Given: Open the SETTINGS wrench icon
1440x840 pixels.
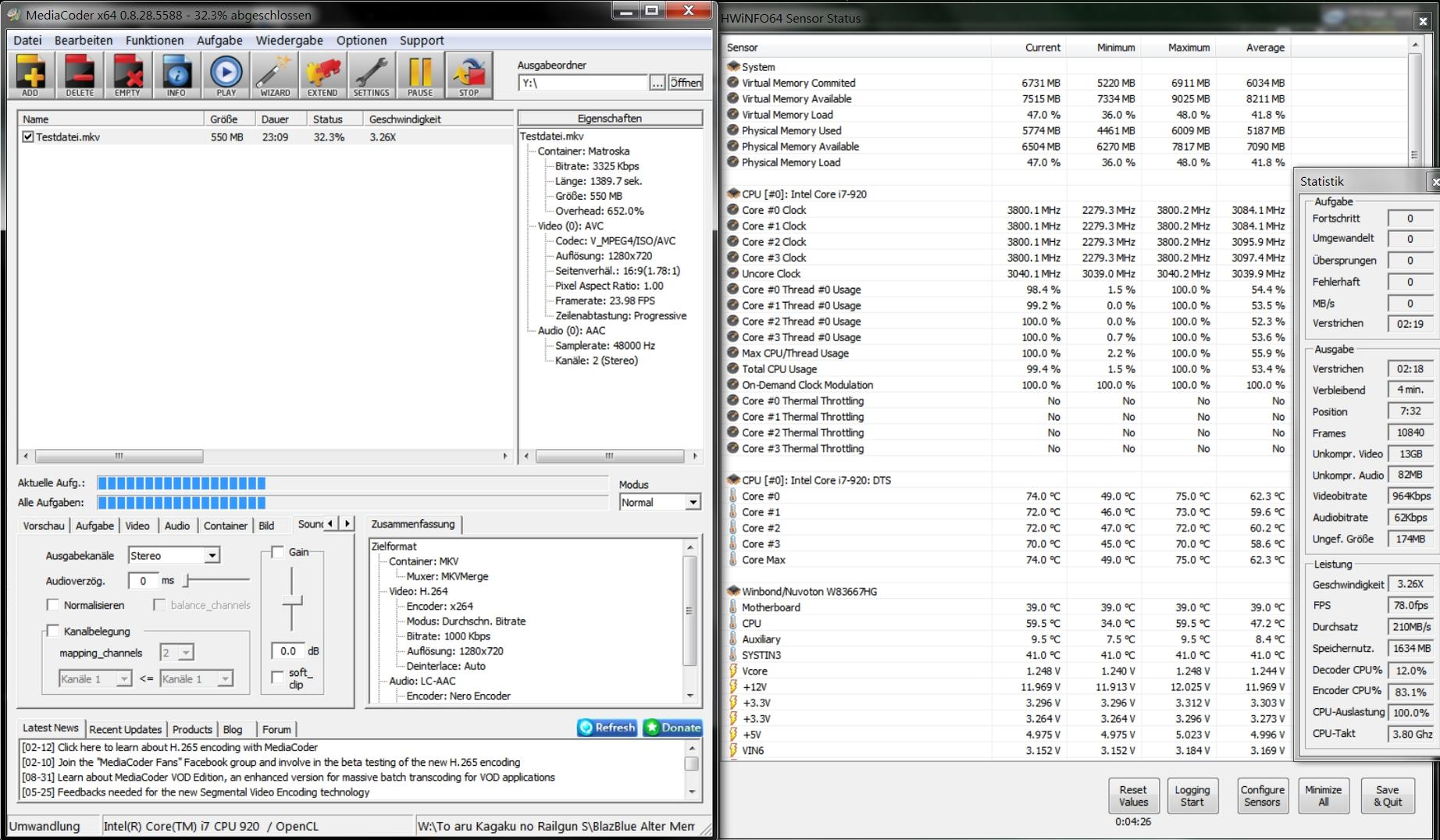Looking at the screenshot, I should click(371, 75).
